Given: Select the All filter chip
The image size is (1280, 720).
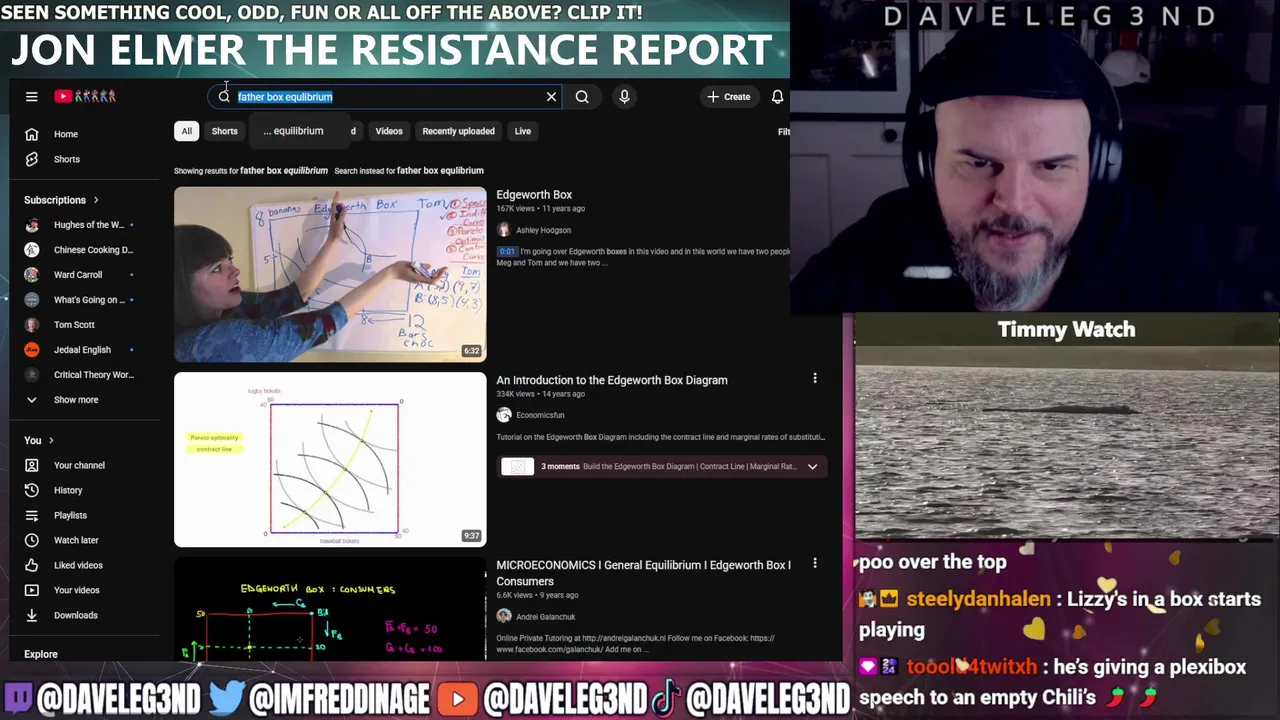Looking at the screenshot, I should 186,131.
